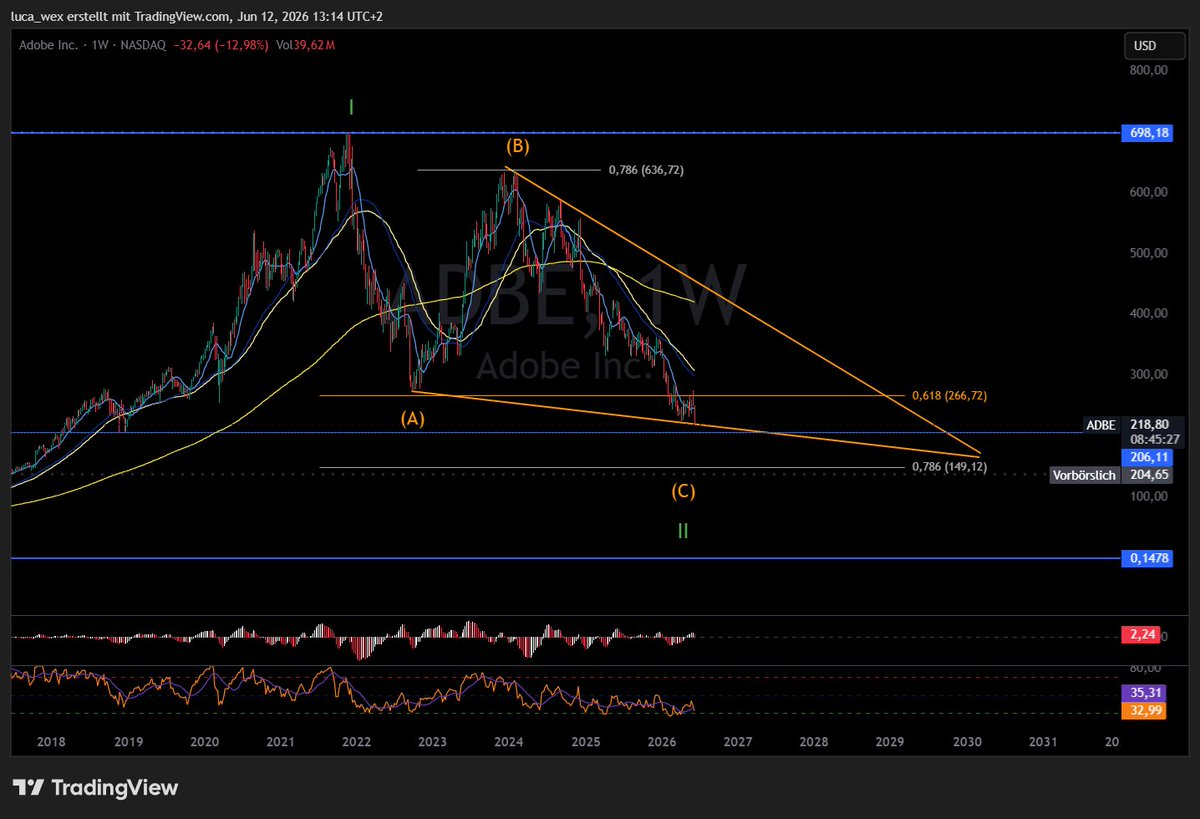
Task: Click the 400,00 price axis tick
Action: 1149,313
